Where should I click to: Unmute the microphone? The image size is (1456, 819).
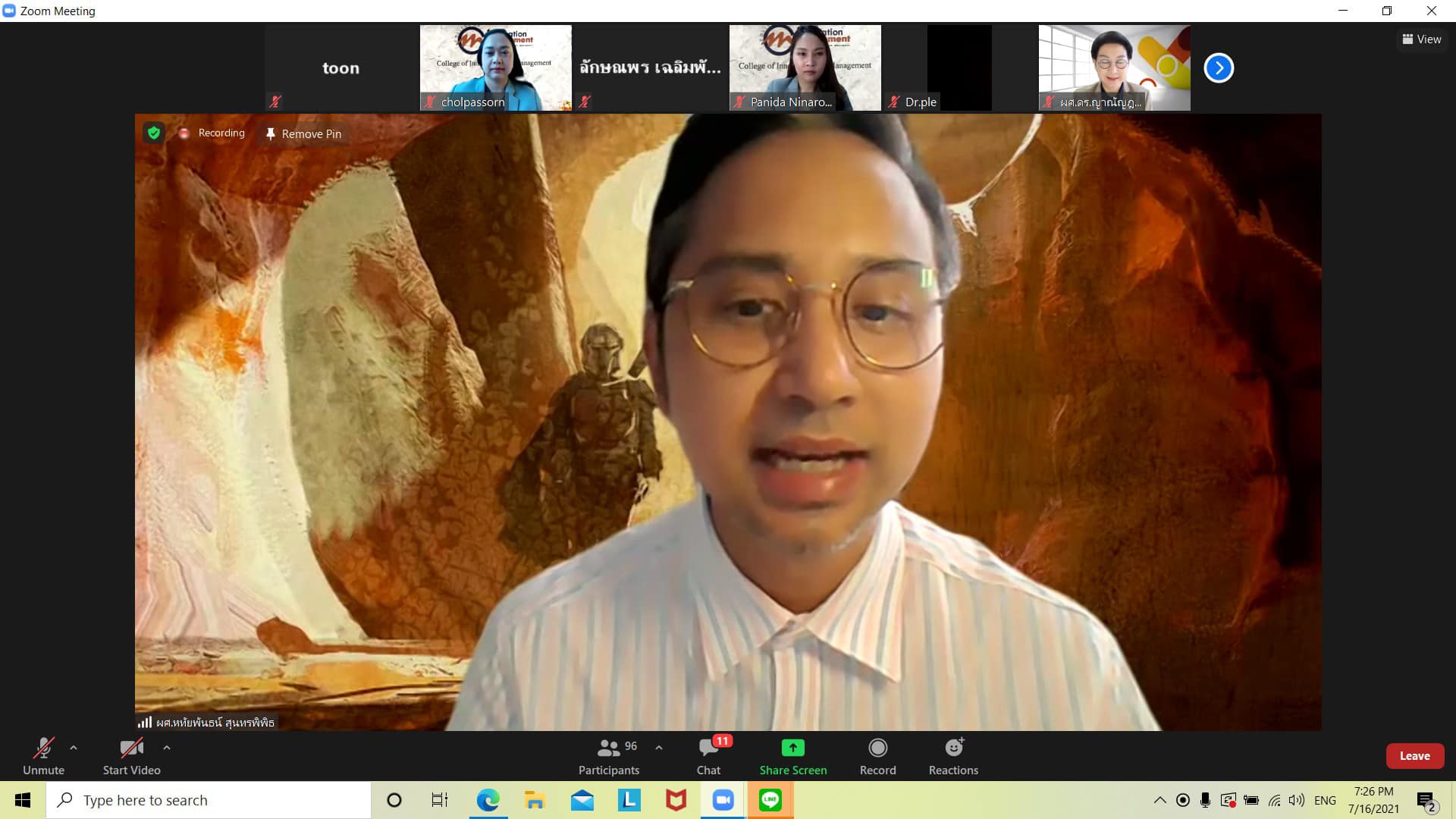43,748
